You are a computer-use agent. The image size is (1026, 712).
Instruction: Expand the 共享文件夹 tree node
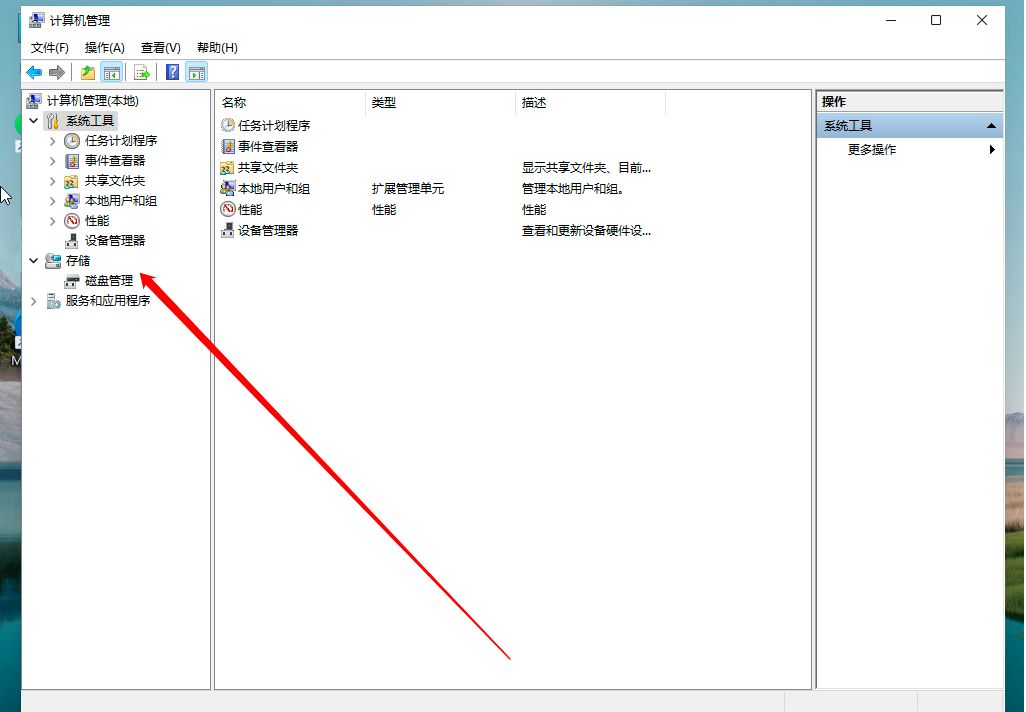click(x=52, y=181)
